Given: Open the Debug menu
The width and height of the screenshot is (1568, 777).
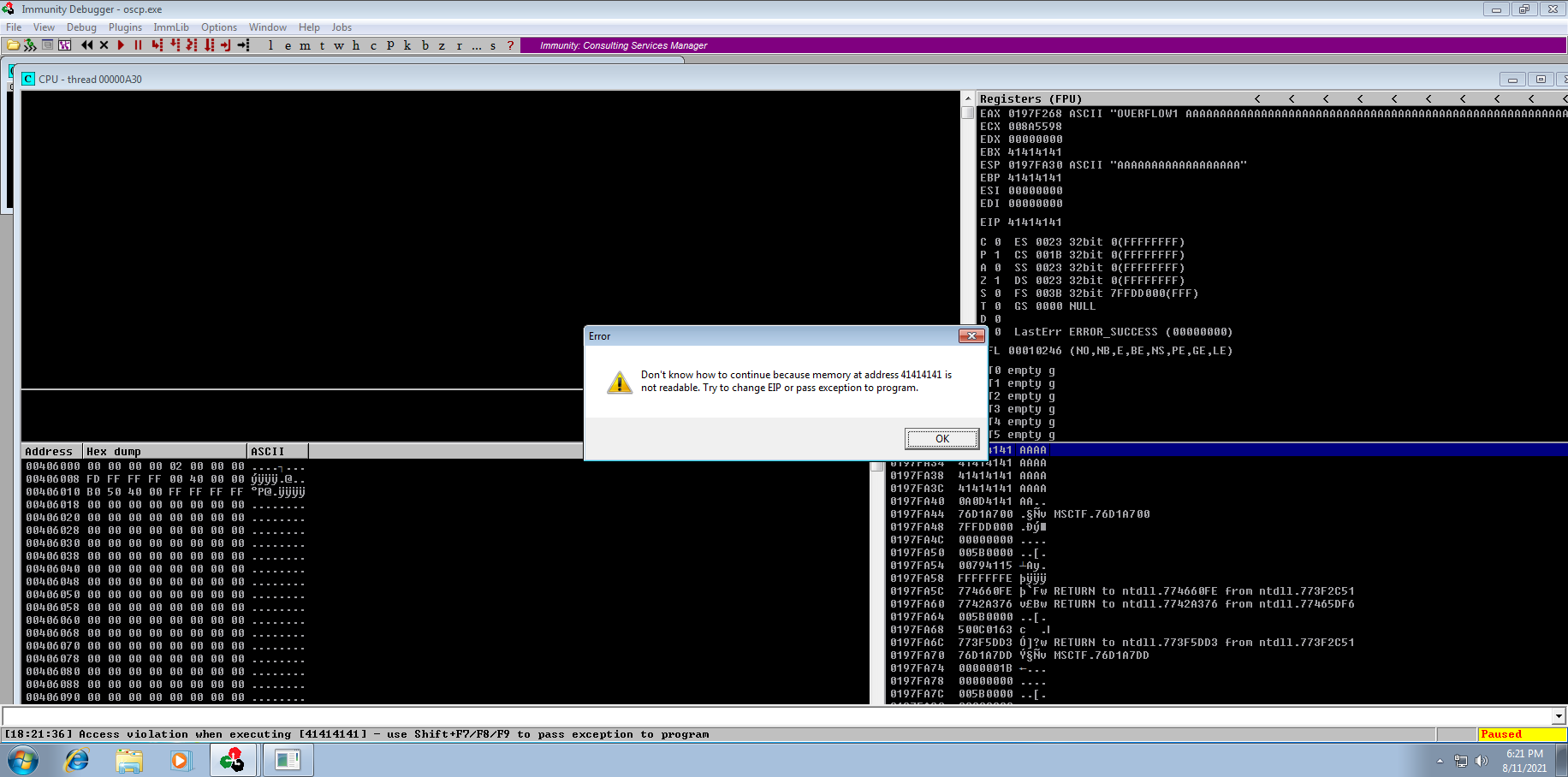Looking at the screenshot, I should click(x=81, y=27).
